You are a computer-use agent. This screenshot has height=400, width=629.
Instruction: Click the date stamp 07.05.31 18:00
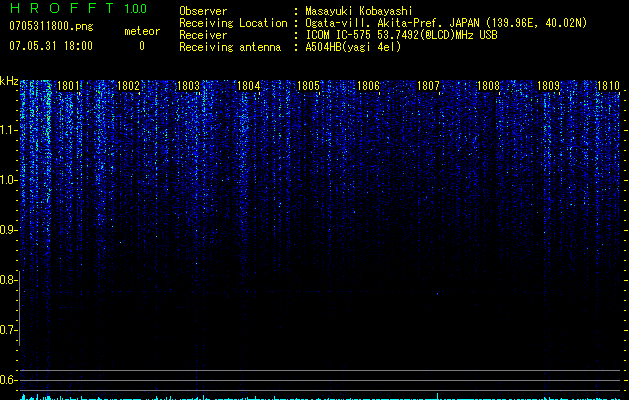click(51, 46)
